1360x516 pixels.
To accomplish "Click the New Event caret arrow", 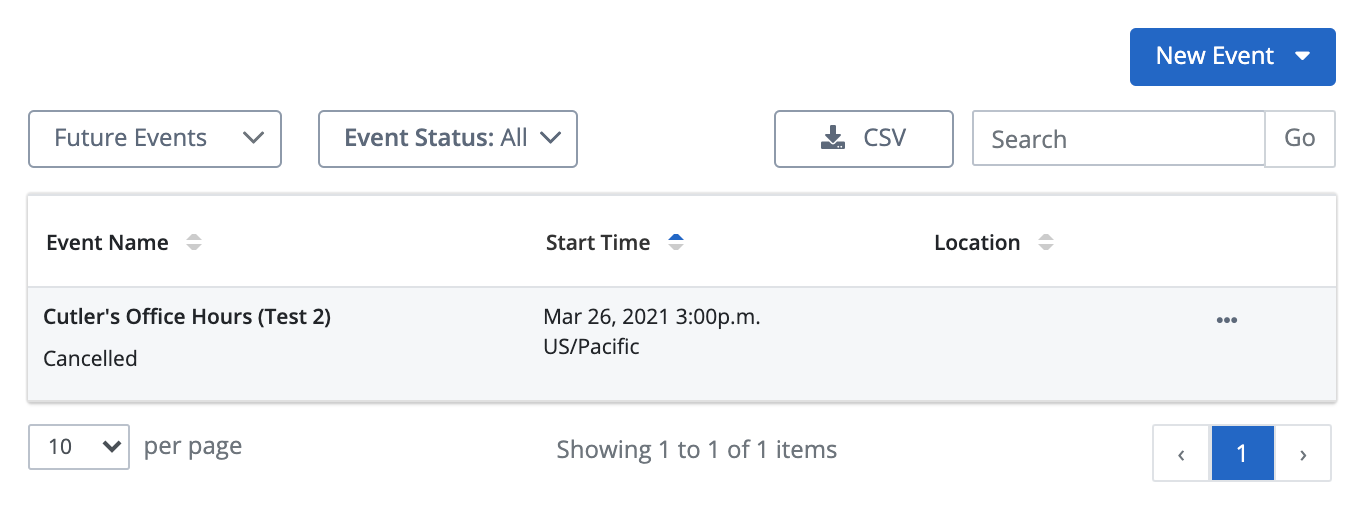I will click(x=1302, y=57).
